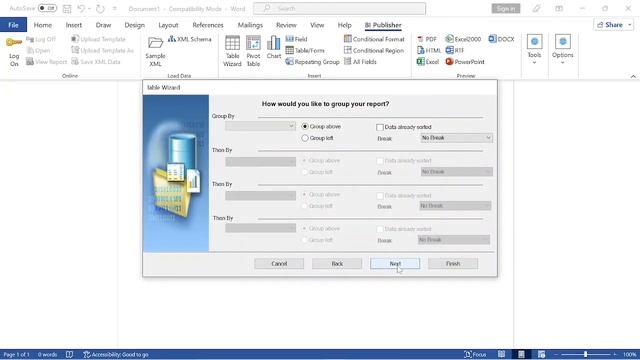Toggle the AutoSave switch
Screen dimensions: 640x360
47,8
